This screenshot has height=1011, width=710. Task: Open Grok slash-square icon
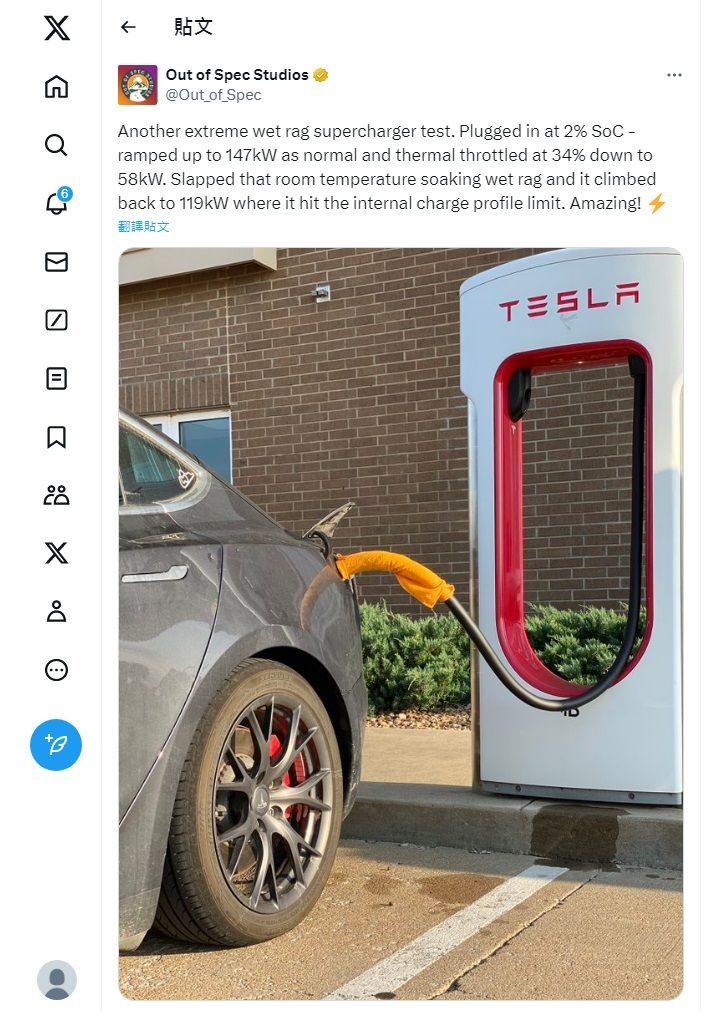pyautogui.click(x=56, y=320)
